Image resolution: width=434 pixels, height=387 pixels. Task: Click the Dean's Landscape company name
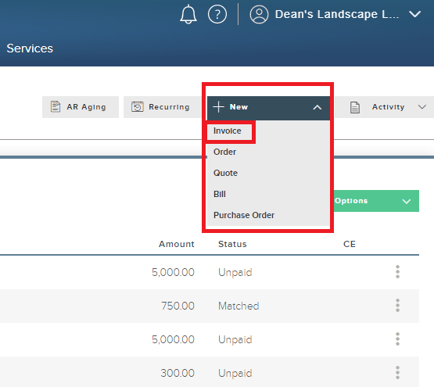337,14
